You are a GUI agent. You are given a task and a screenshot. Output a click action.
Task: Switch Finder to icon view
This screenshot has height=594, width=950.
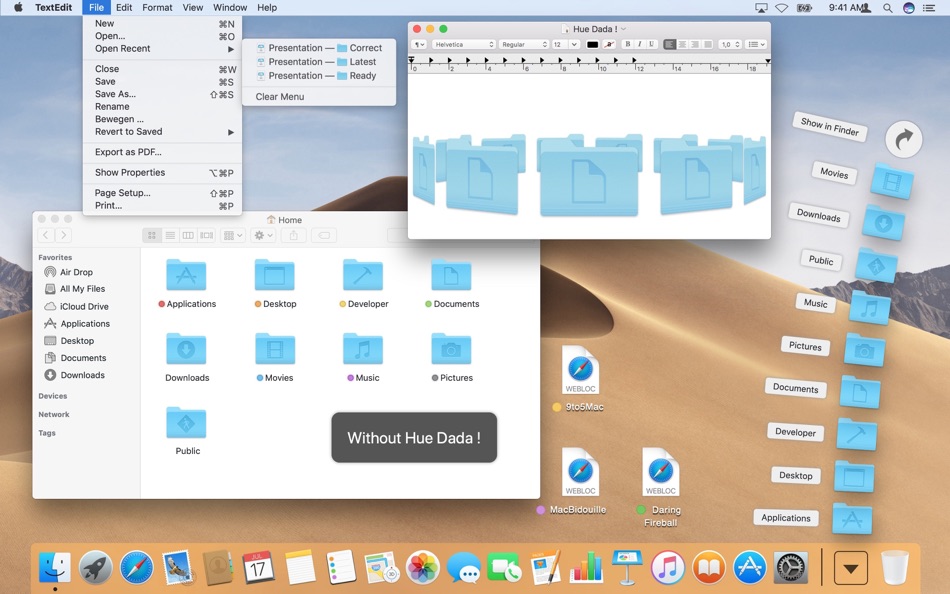point(152,235)
